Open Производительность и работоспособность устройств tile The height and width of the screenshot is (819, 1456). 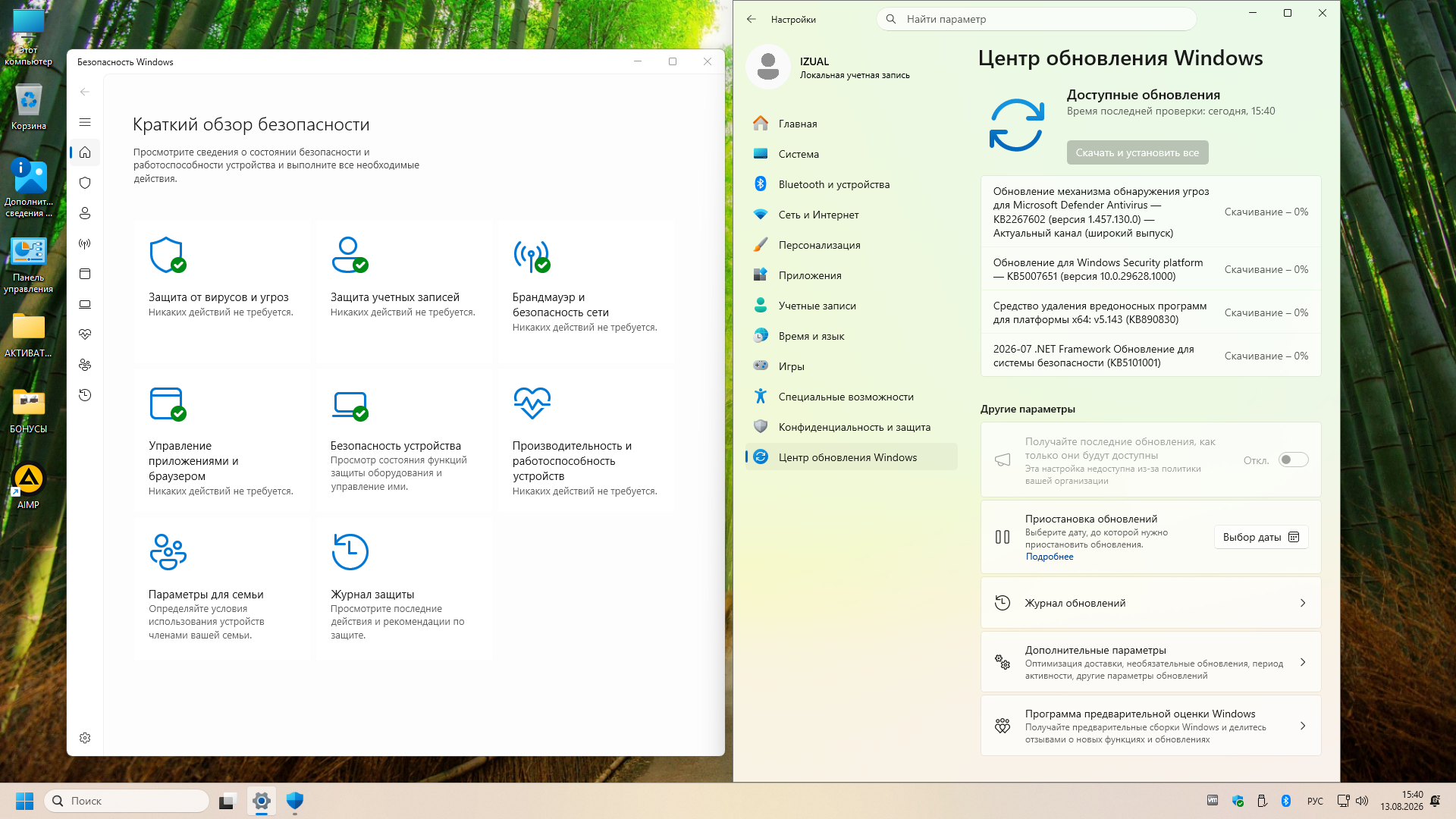pos(585,441)
